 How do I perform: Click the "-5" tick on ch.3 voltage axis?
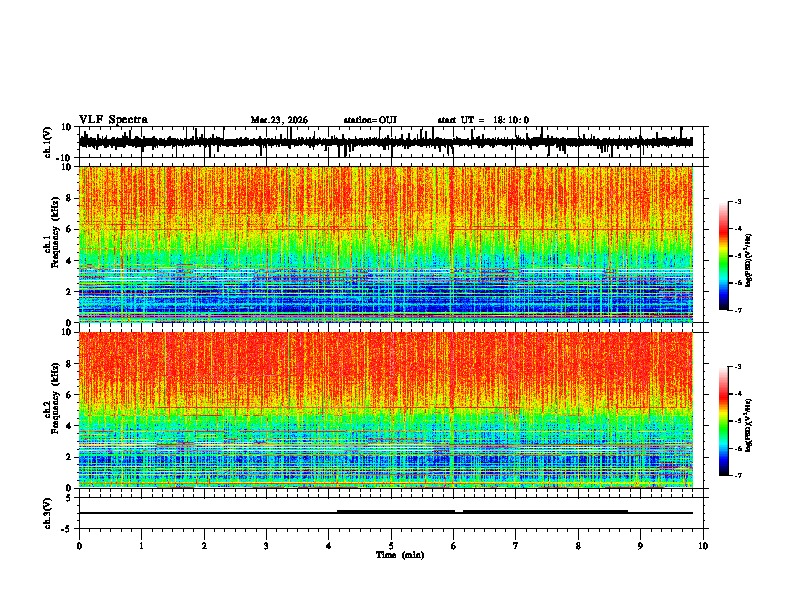[x=68, y=529]
